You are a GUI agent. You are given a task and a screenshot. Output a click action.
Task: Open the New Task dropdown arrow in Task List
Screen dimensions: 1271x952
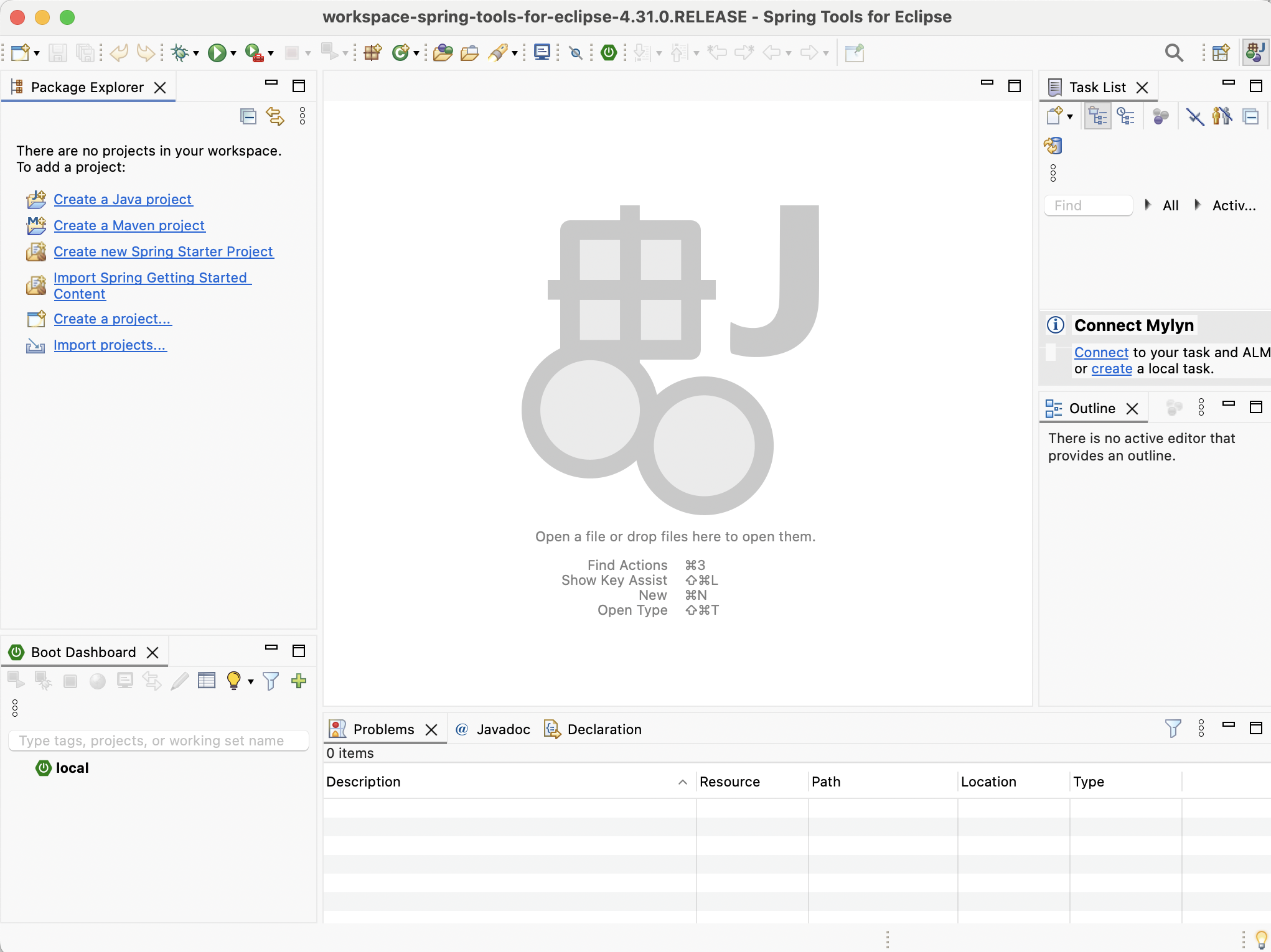coord(1070,116)
